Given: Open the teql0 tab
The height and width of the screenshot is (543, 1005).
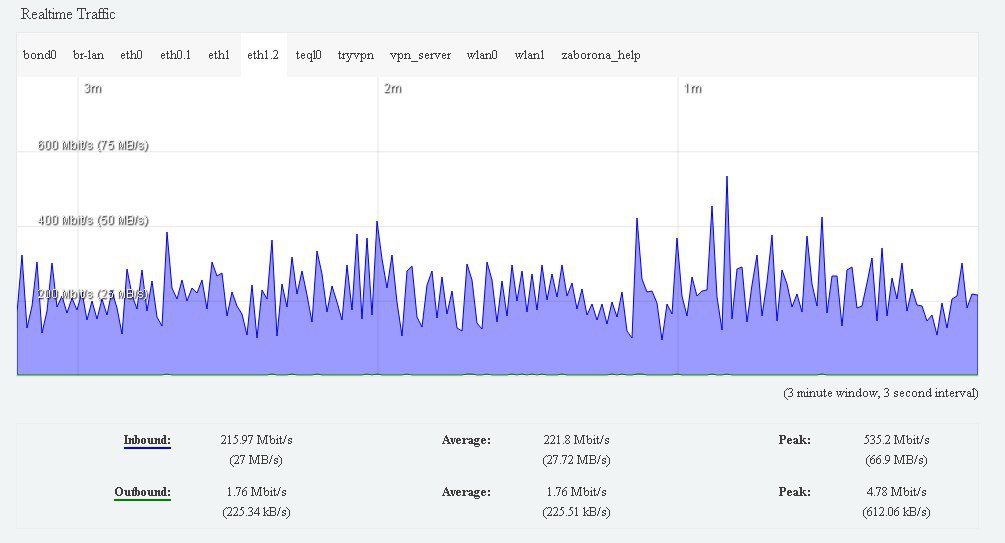Looking at the screenshot, I should [308, 55].
